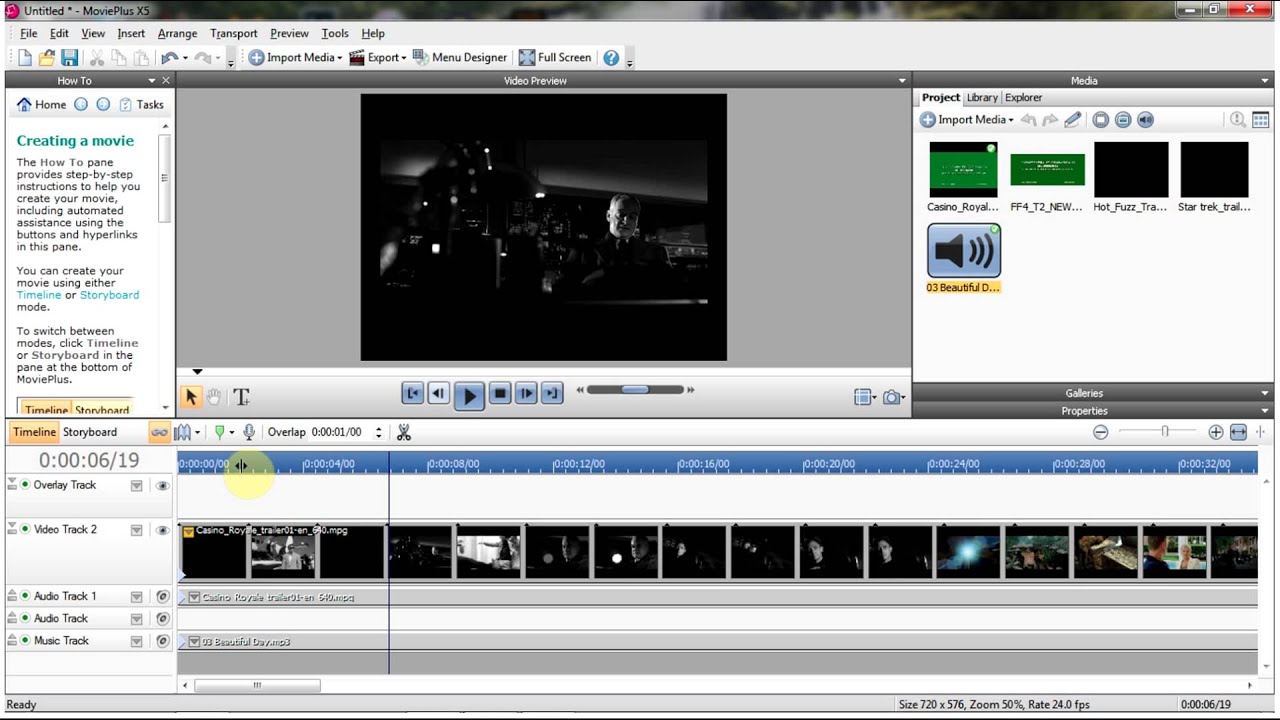This screenshot has width=1280, height=720.
Task: Click the blue Help question mark icon
Action: (x=611, y=58)
